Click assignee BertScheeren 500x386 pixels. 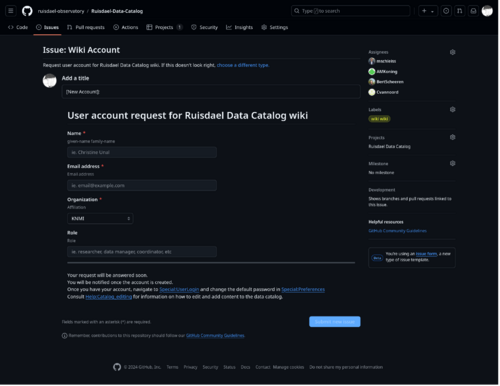tap(386, 82)
